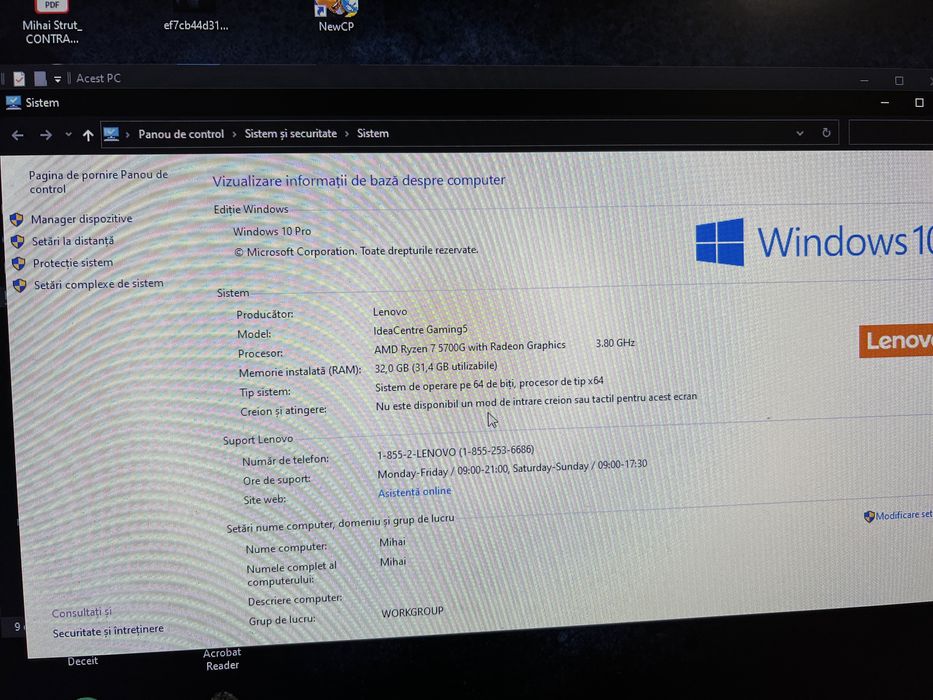Click the 32,0 GB memory value

[436, 367]
